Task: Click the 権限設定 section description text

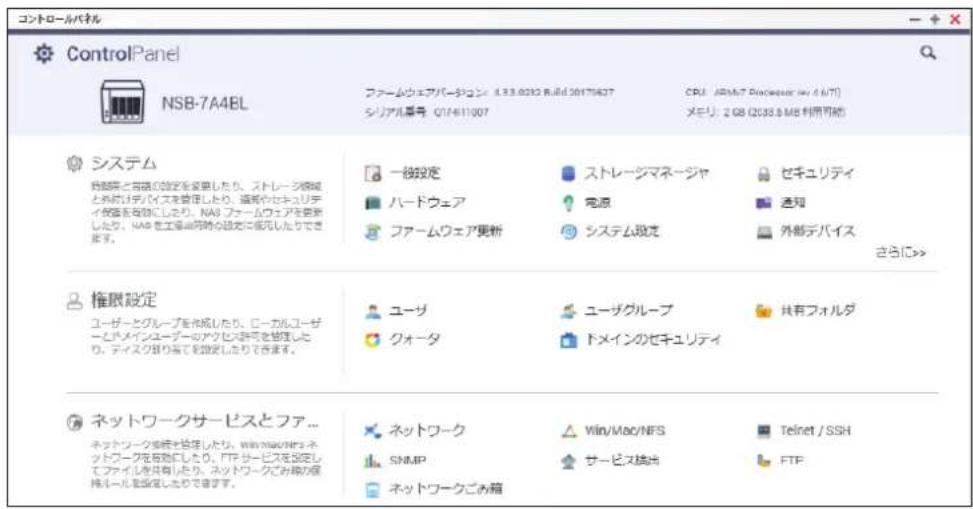Action: click(x=207, y=337)
